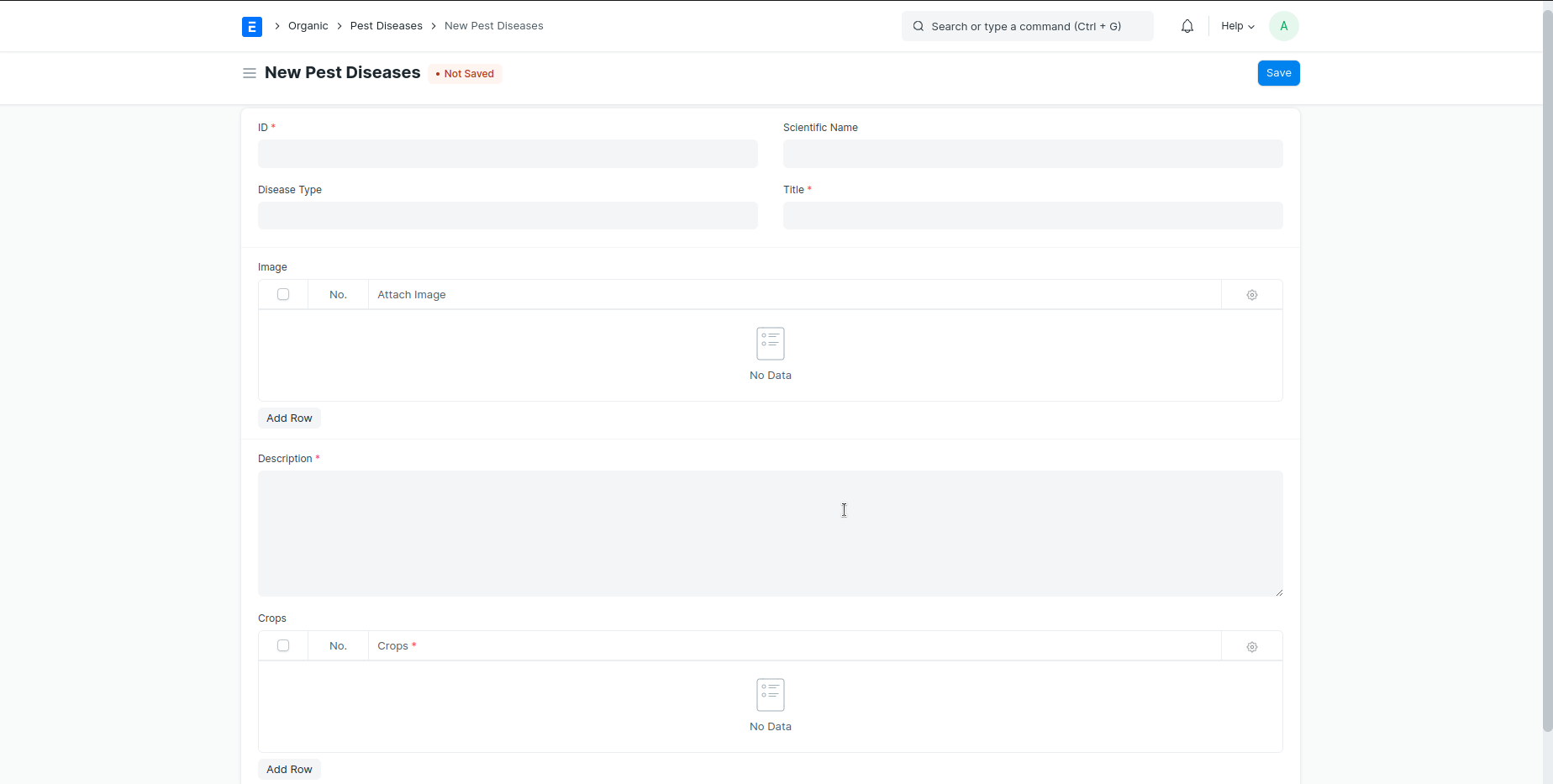
Task: Open Image table settings gear
Action: (x=1251, y=295)
